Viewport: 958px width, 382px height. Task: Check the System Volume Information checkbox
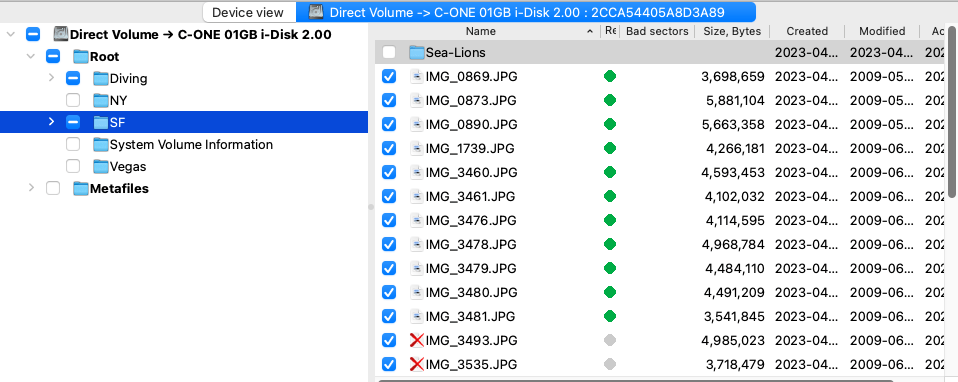click(x=73, y=145)
